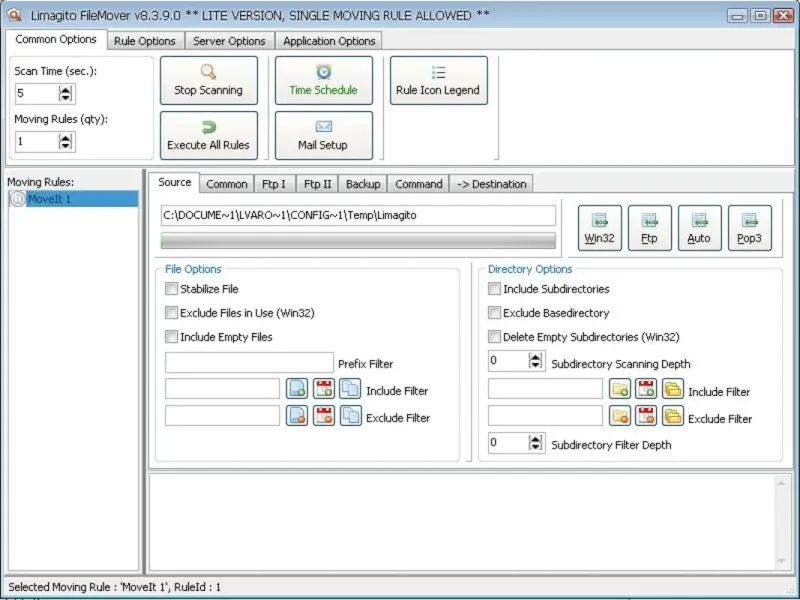Click file Exclude Filter add-file icon
The height and width of the screenshot is (600, 800).
[297, 416]
